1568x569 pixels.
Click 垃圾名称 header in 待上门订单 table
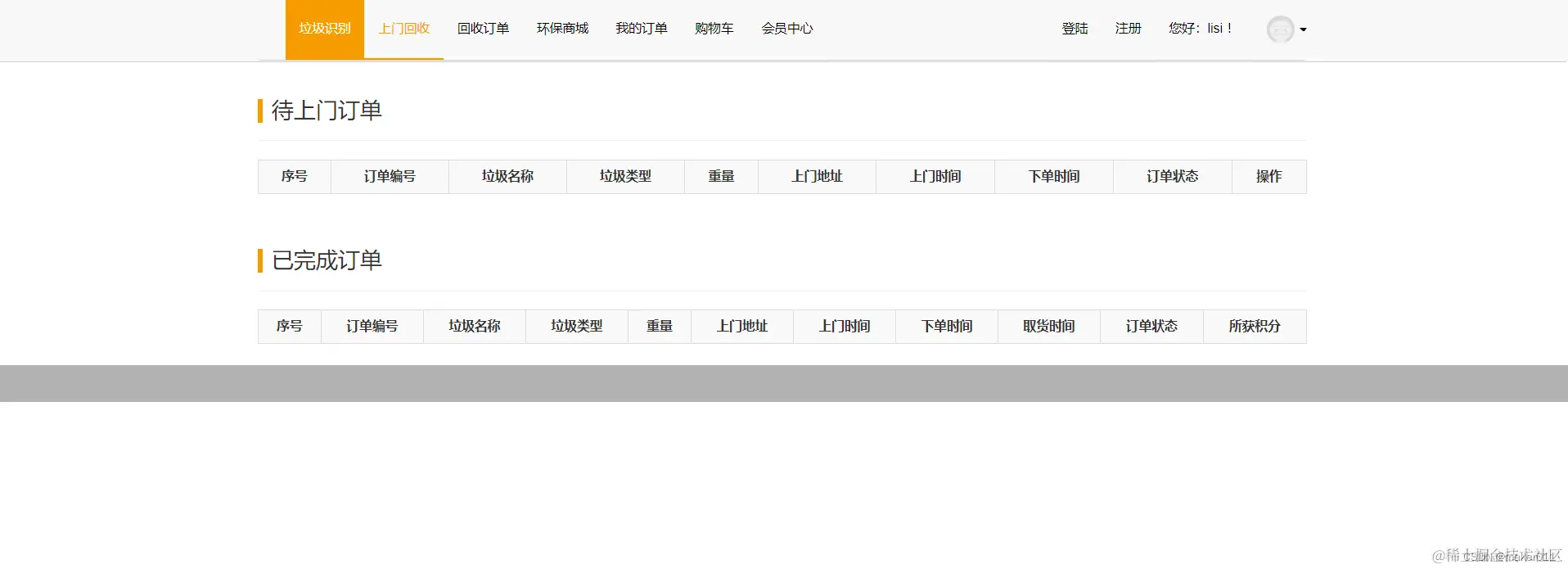coord(507,177)
